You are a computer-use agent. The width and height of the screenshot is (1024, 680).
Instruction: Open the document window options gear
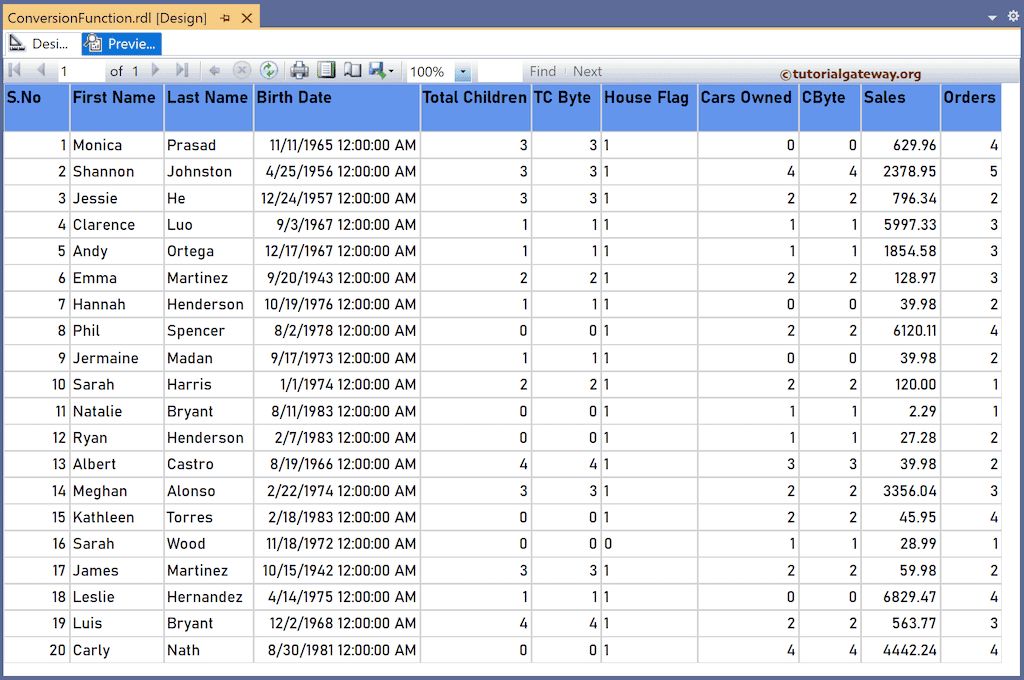(1013, 16)
